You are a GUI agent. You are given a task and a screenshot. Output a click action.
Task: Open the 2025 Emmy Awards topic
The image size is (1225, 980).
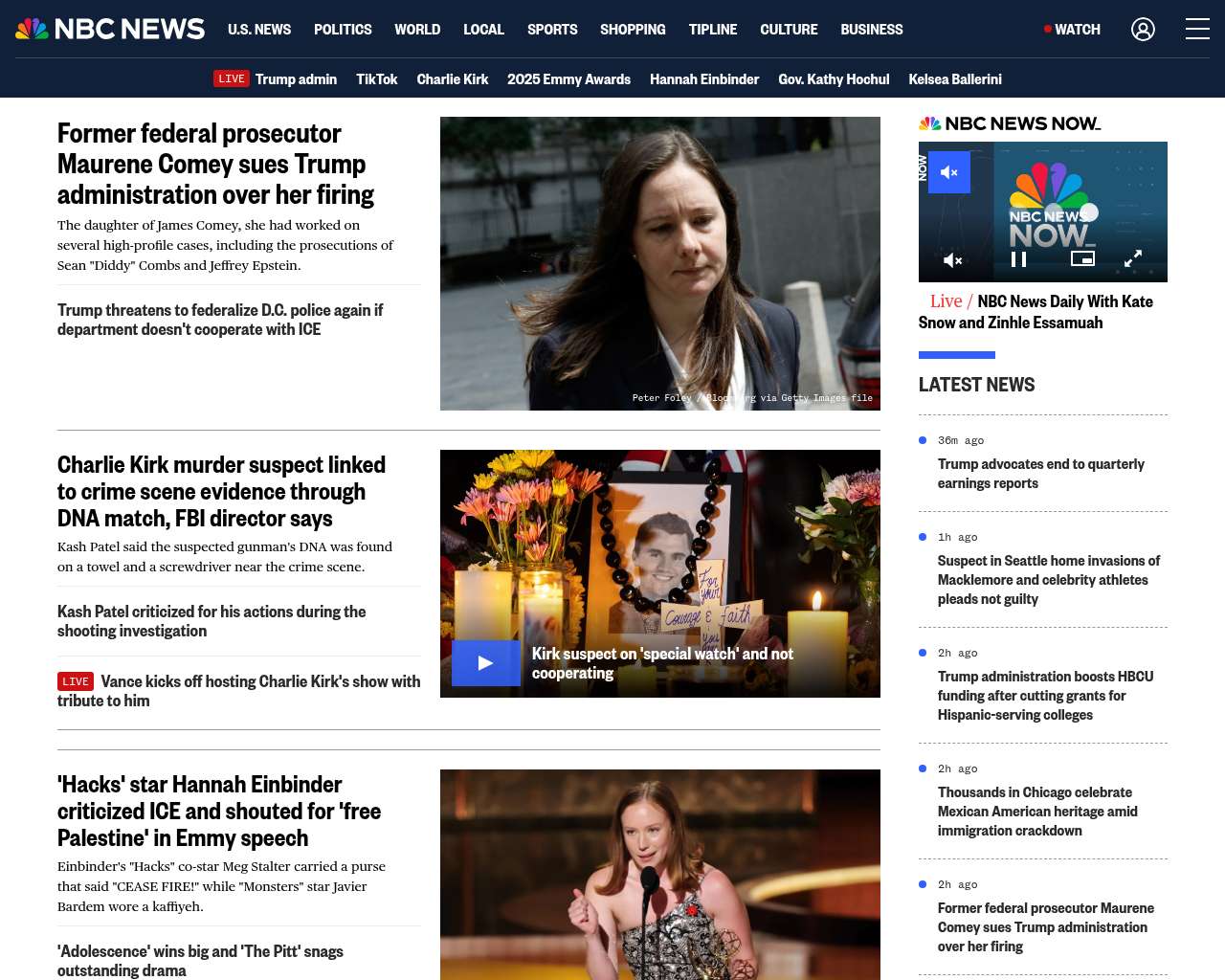[x=568, y=79]
